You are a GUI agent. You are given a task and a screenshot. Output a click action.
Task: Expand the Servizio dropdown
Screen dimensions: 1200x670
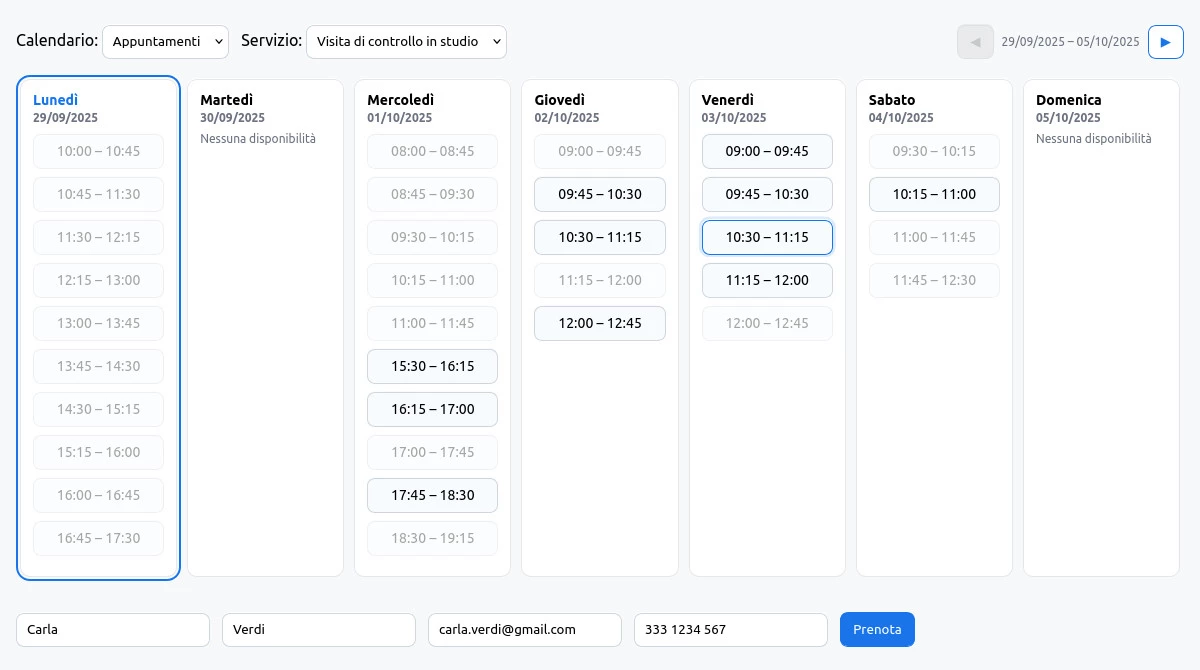point(406,42)
